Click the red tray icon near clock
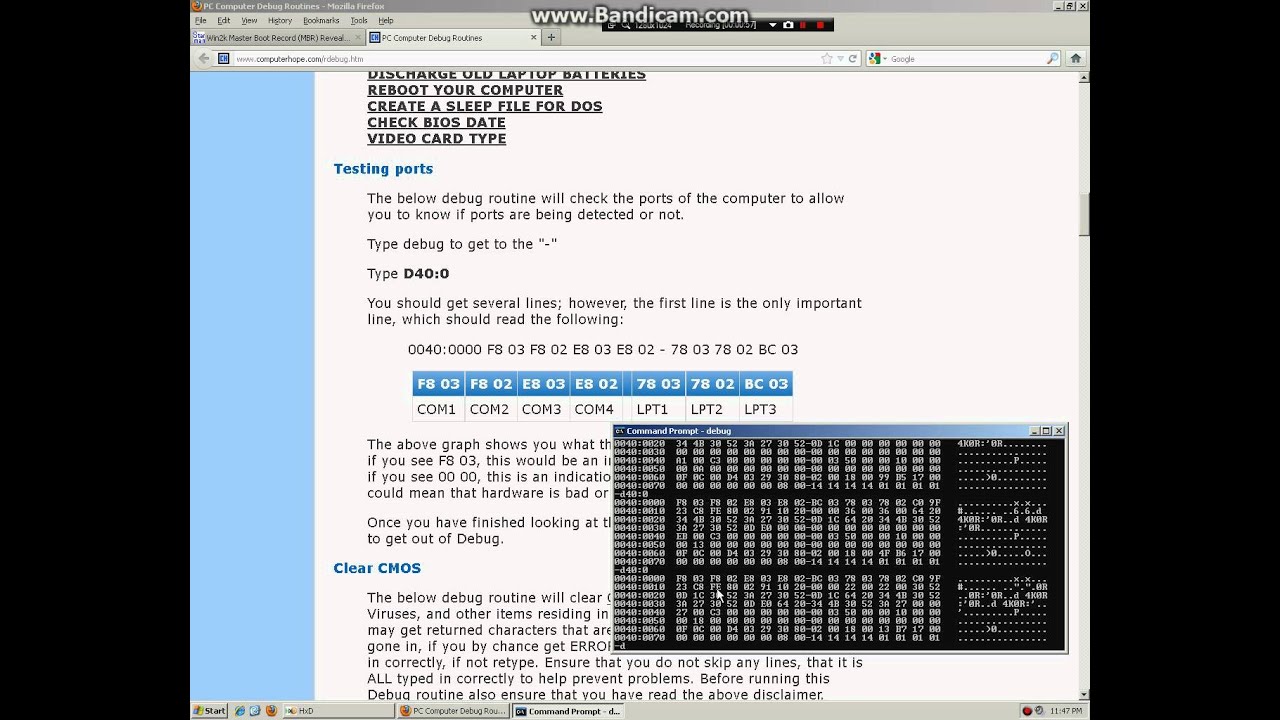Screen dimensions: 1280x720 (x=1027, y=711)
